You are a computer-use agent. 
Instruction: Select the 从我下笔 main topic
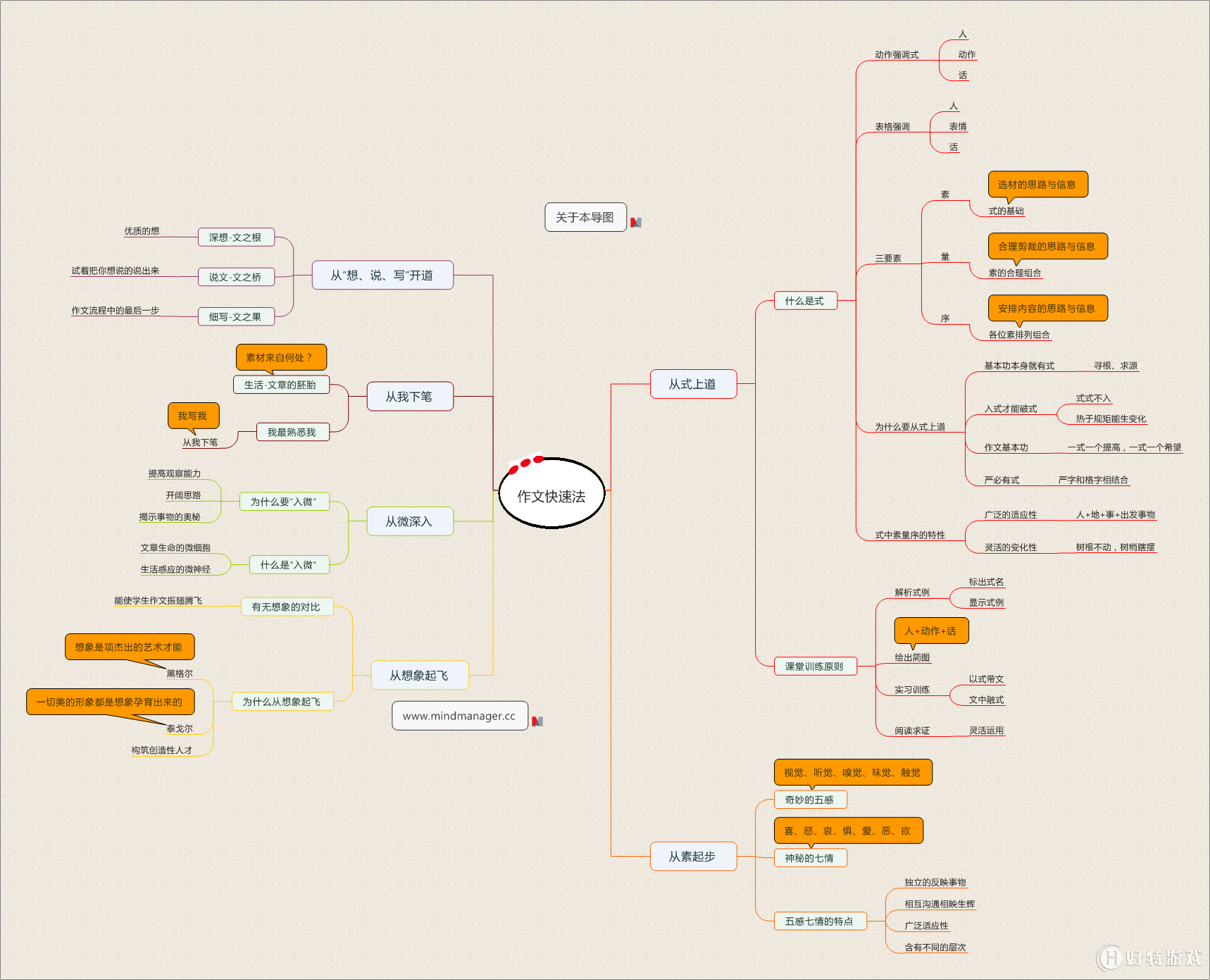(x=410, y=397)
